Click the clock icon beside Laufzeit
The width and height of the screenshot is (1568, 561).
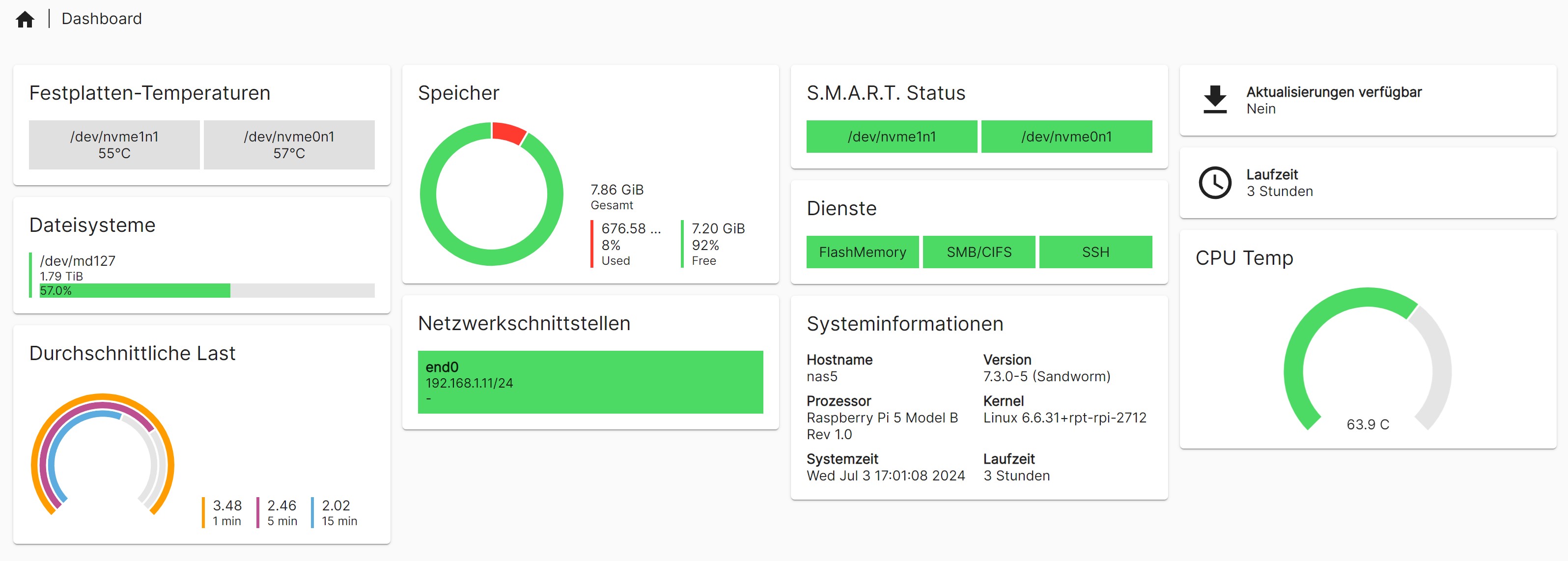1215,183
